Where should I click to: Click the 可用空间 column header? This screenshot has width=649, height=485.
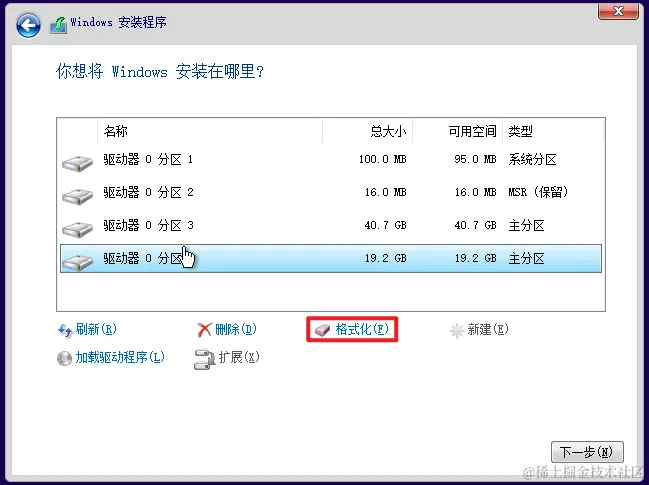tap(457, 131)
